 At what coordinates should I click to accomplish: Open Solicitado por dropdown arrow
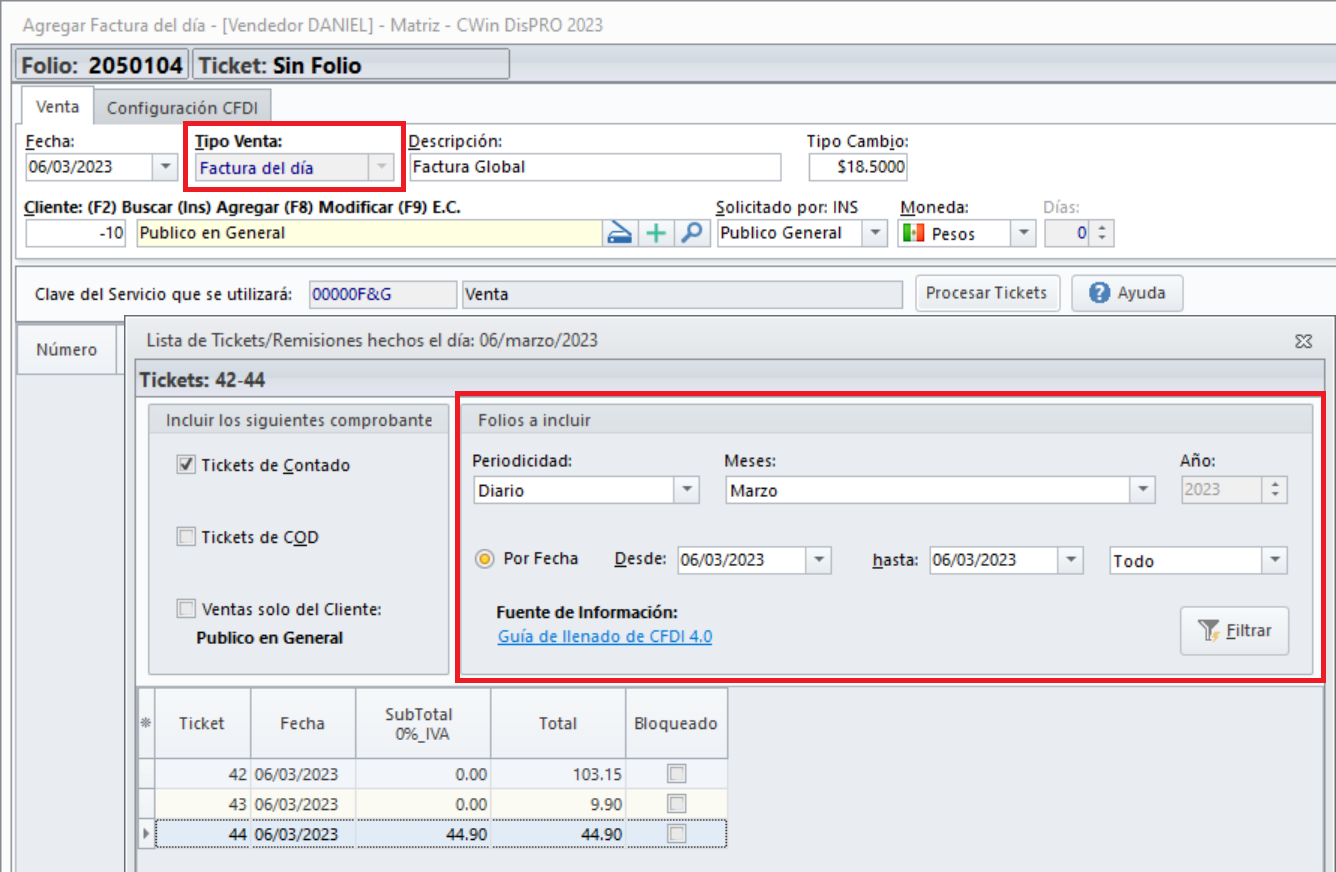click(875, 233)
